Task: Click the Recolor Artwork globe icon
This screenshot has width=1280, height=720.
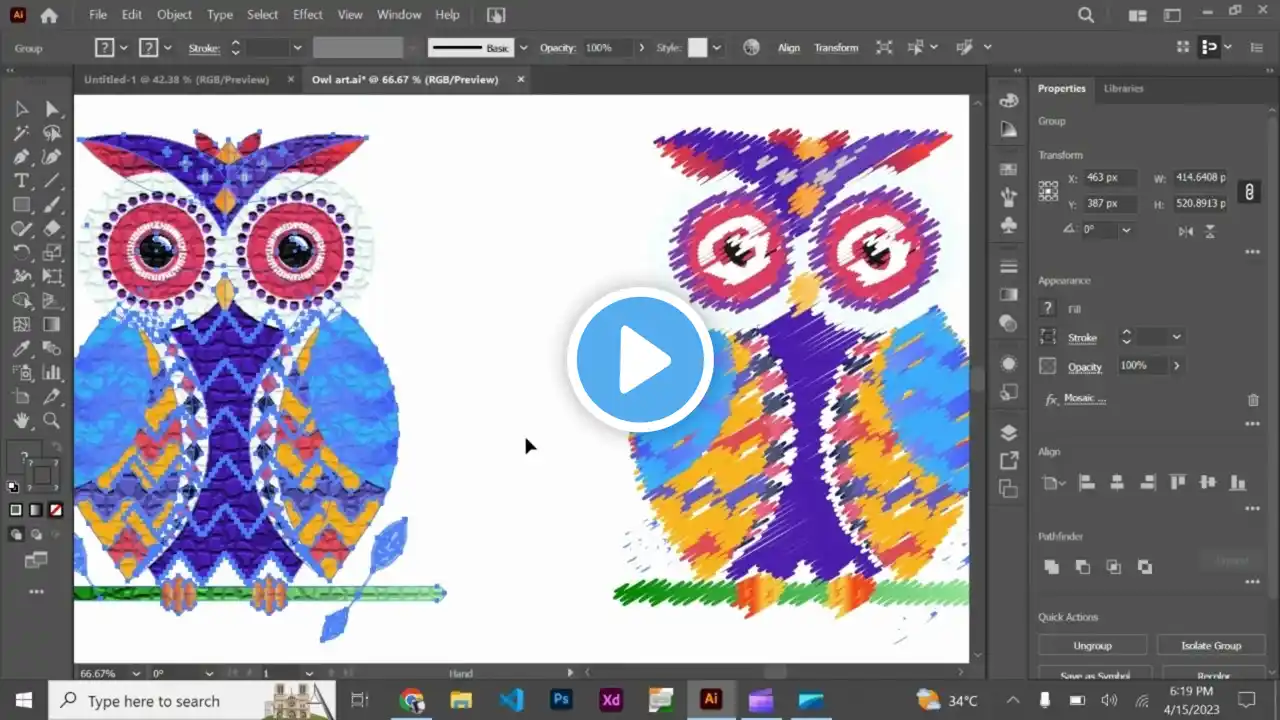Action: pos(752,47)
